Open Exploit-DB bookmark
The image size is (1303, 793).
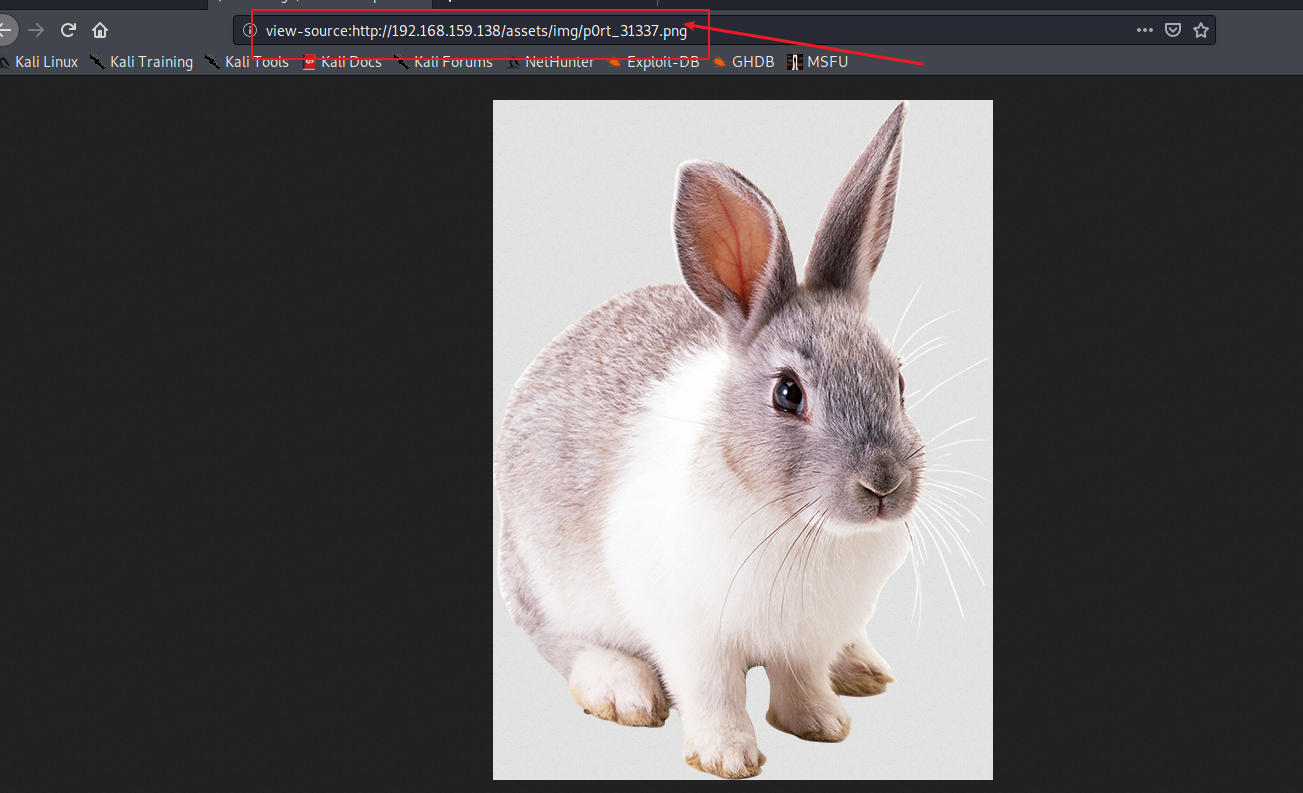[653, 62]
